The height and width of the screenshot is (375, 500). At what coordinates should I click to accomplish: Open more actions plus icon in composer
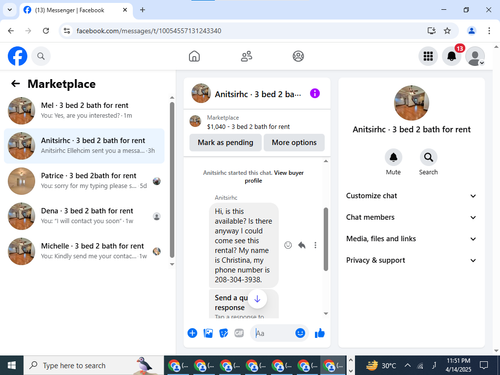point(192,333)
